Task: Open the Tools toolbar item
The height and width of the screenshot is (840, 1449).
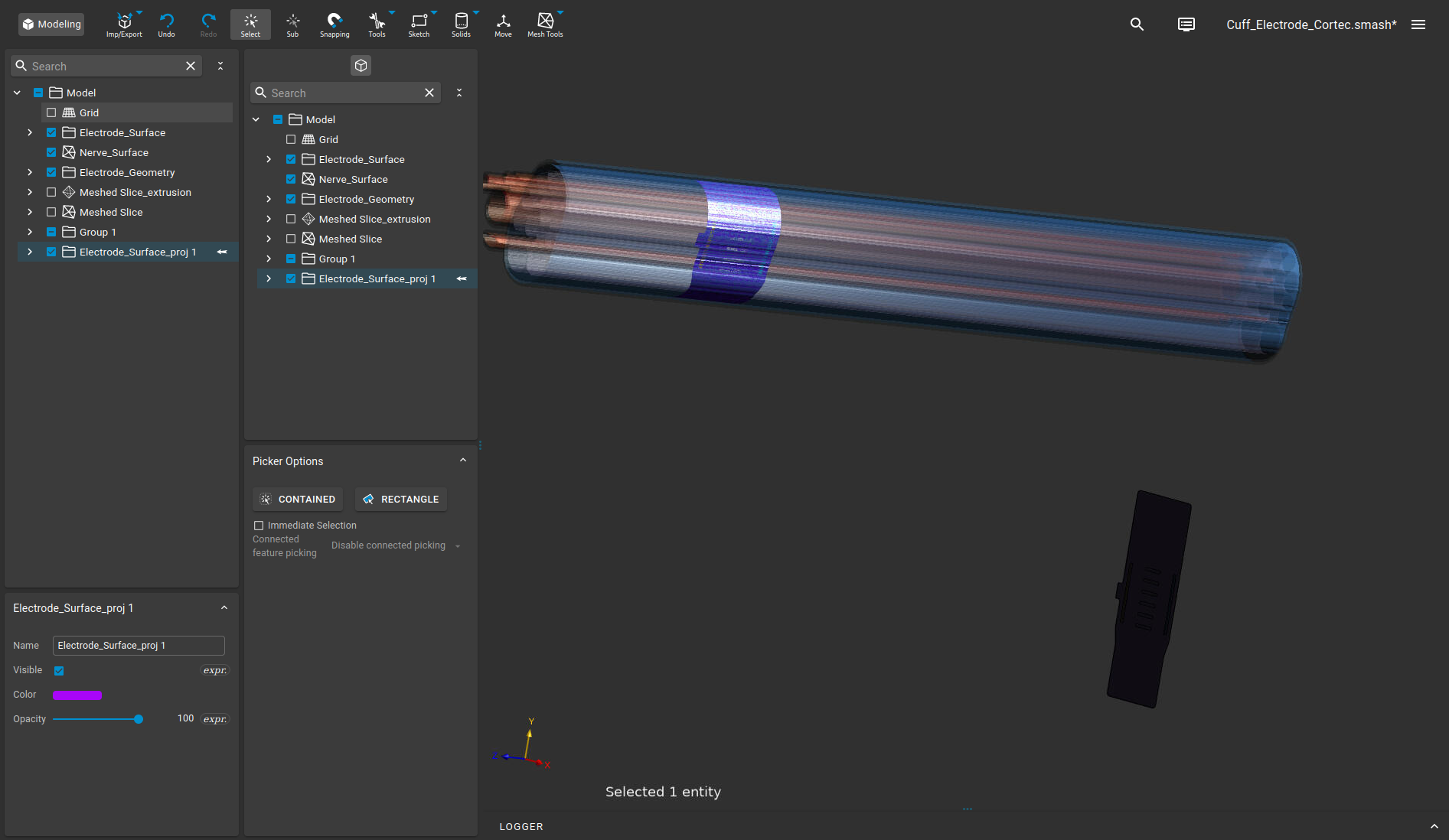Action: tap(377, 24)
